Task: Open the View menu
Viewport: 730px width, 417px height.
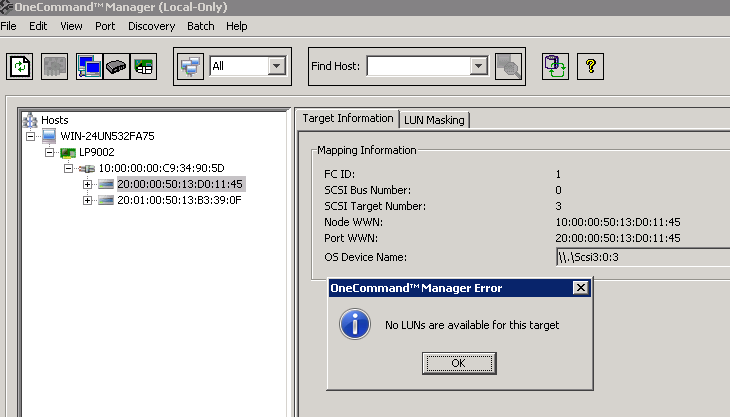Action: [x=71, y=26]
